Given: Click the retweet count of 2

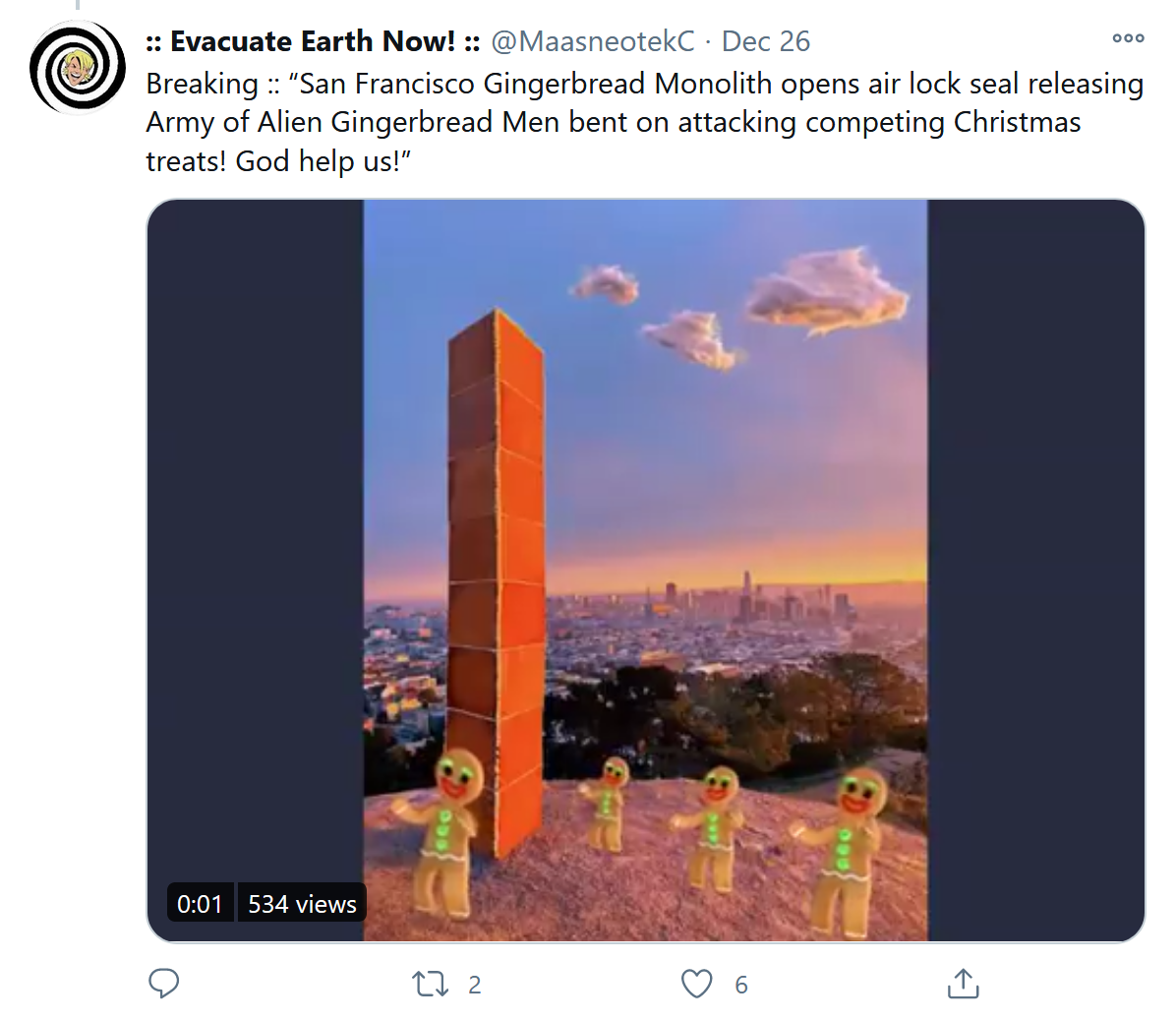Looking at the screenshot, I should click(x=475, y=985).
